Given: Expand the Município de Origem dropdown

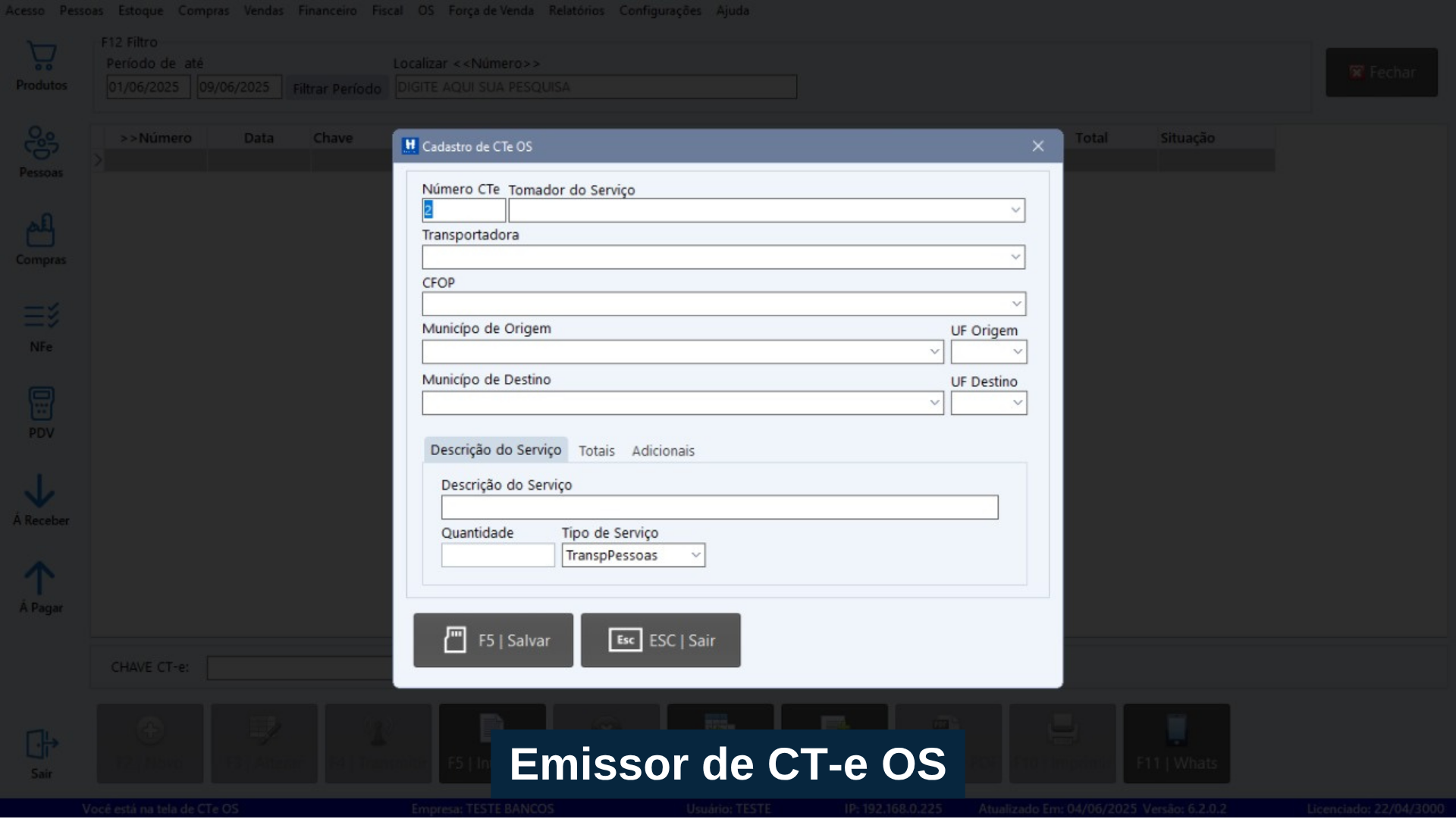Looking at the screenshot, I should click(934, 352).
